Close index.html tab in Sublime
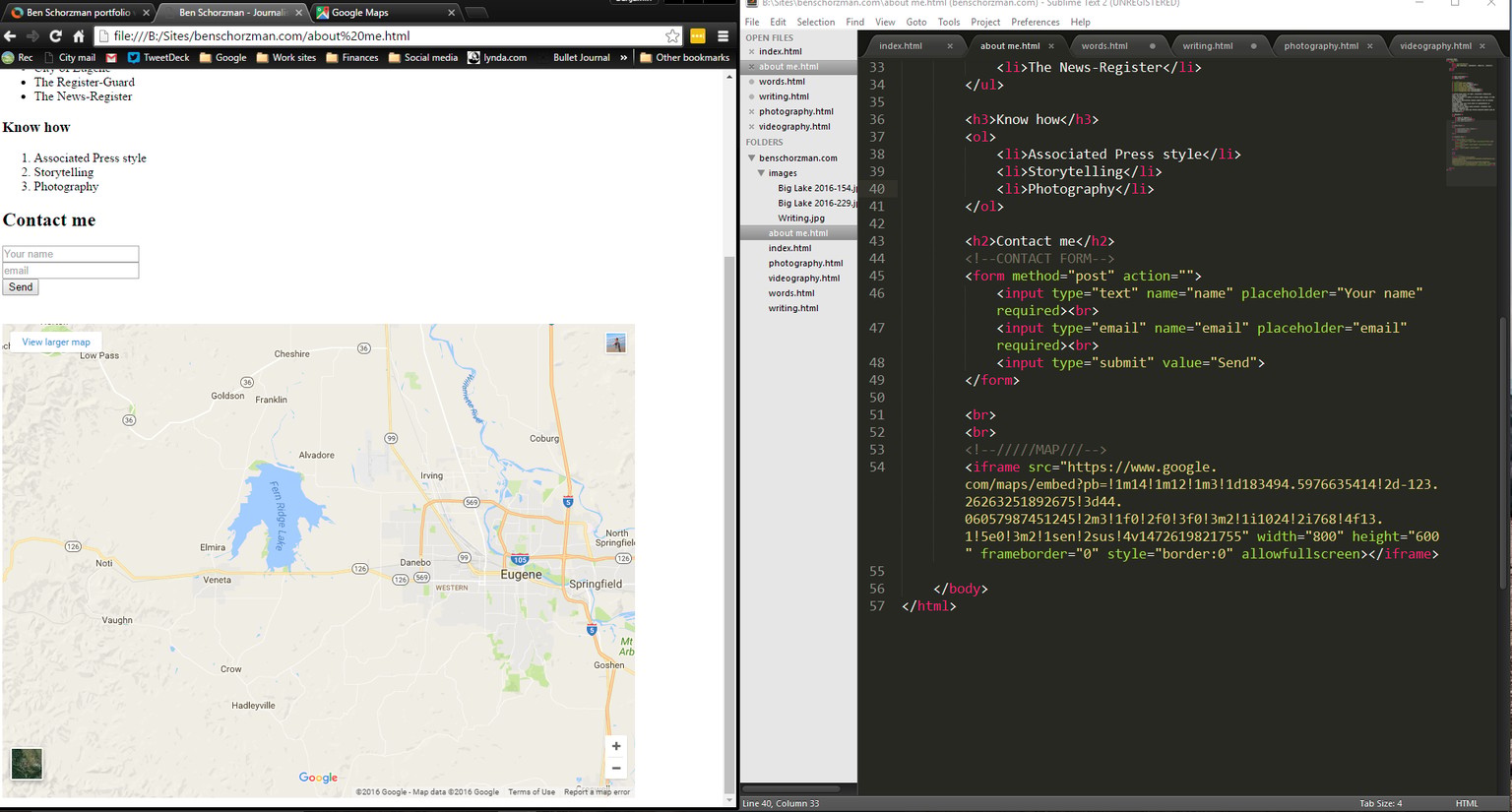The height and width of the screenshot is (812, 1512). tap(950, 45)
